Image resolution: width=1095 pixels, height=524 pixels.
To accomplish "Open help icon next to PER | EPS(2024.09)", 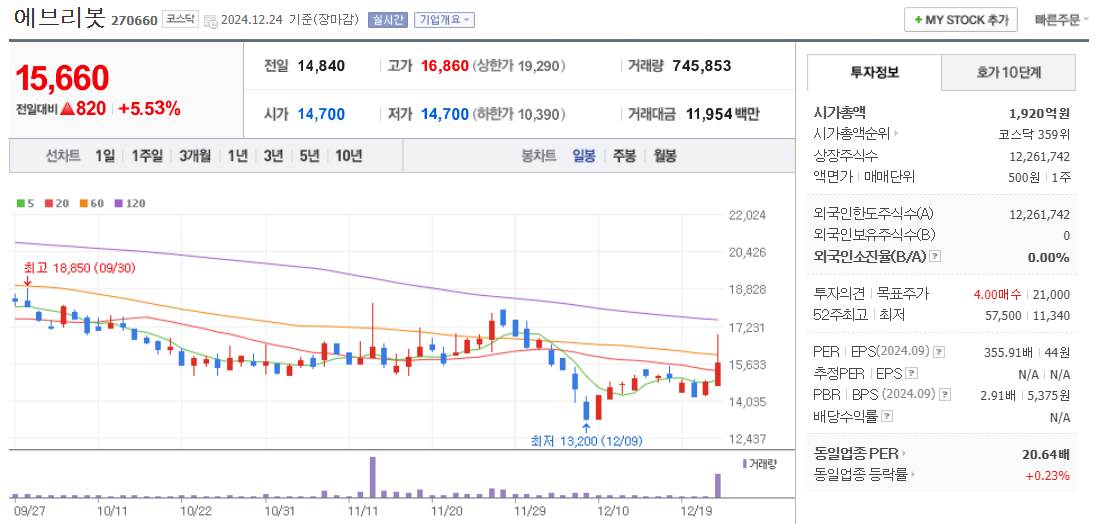I will [939, 351].
